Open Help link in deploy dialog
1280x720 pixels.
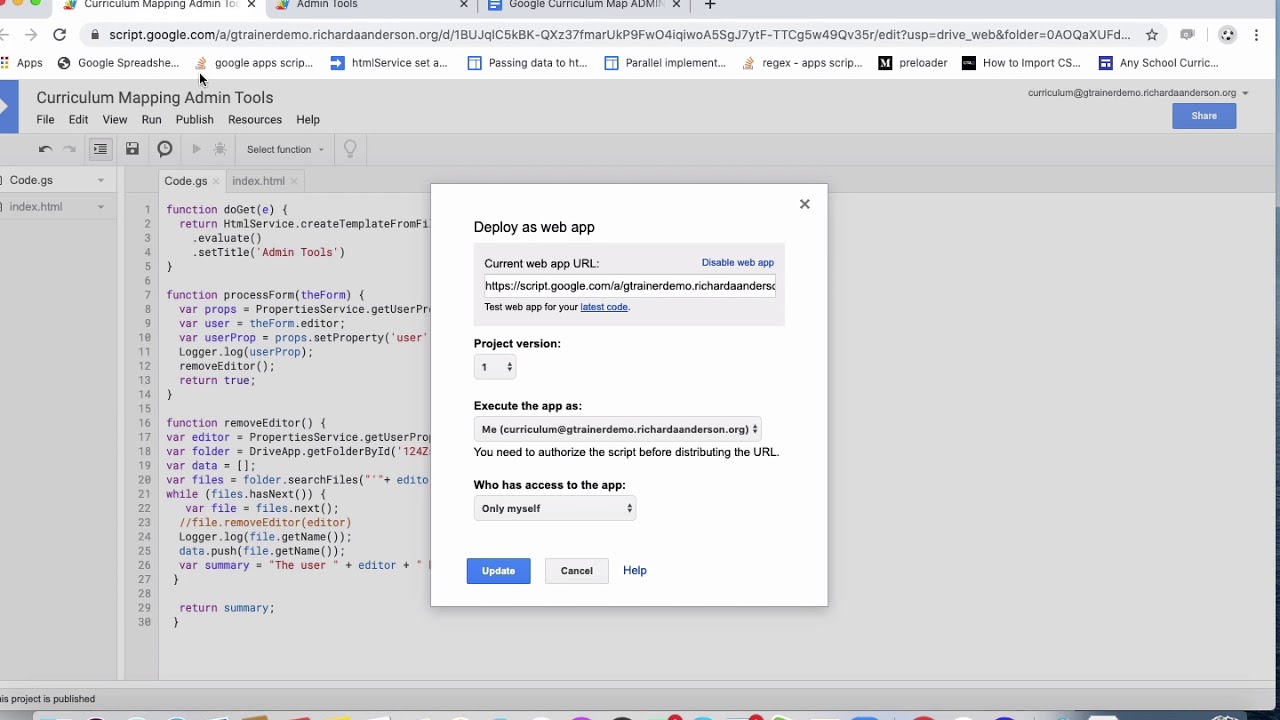click(635, 570)
